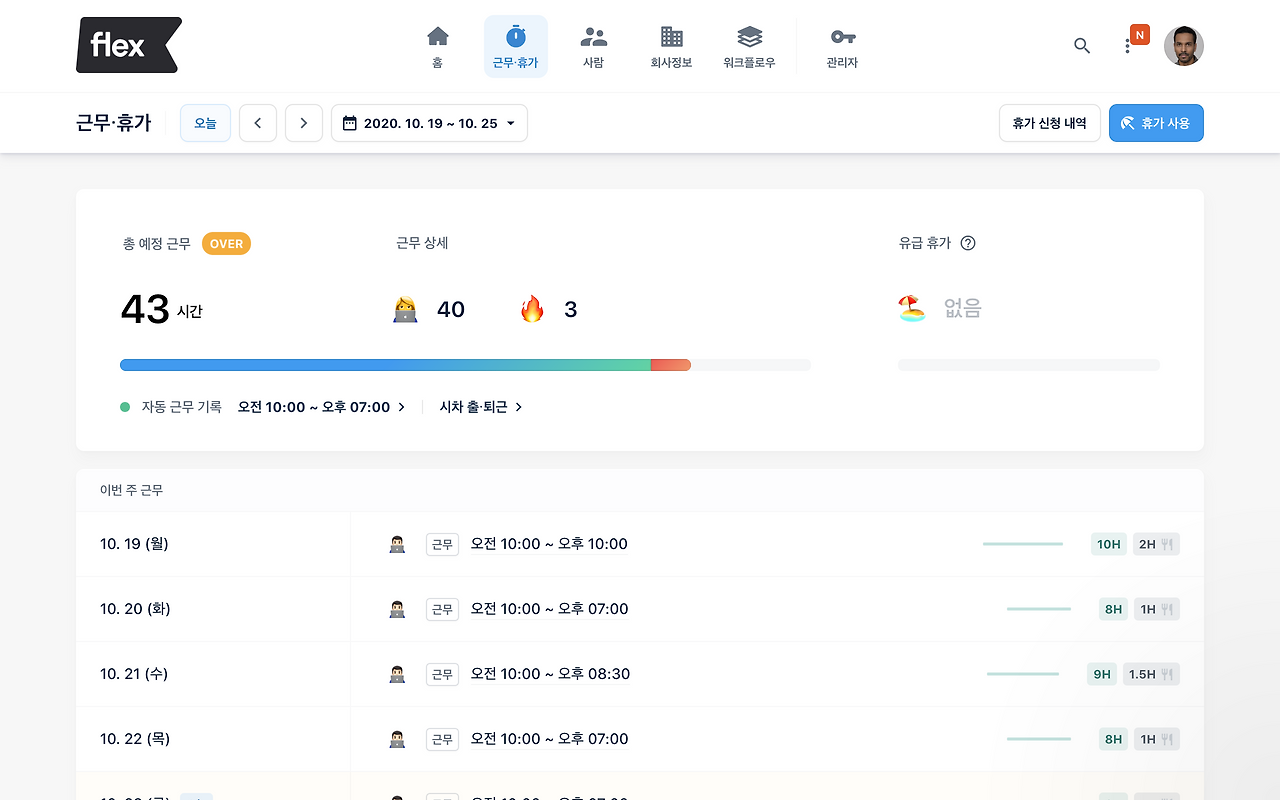The image size is (1280, 800).
Task: Click the orange N notification badge
Action: (1140, 35)
